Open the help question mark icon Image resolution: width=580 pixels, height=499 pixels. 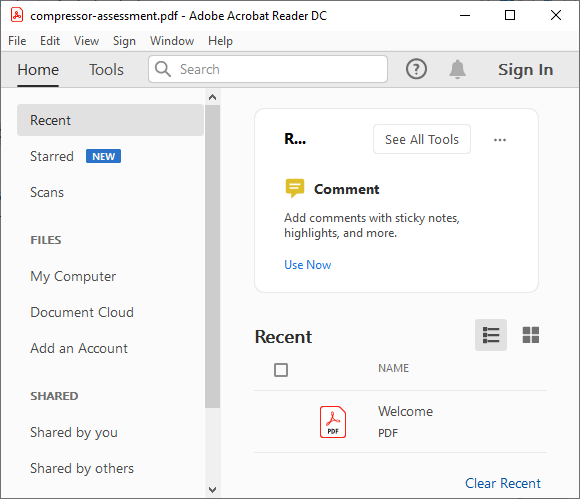(417, 69)
